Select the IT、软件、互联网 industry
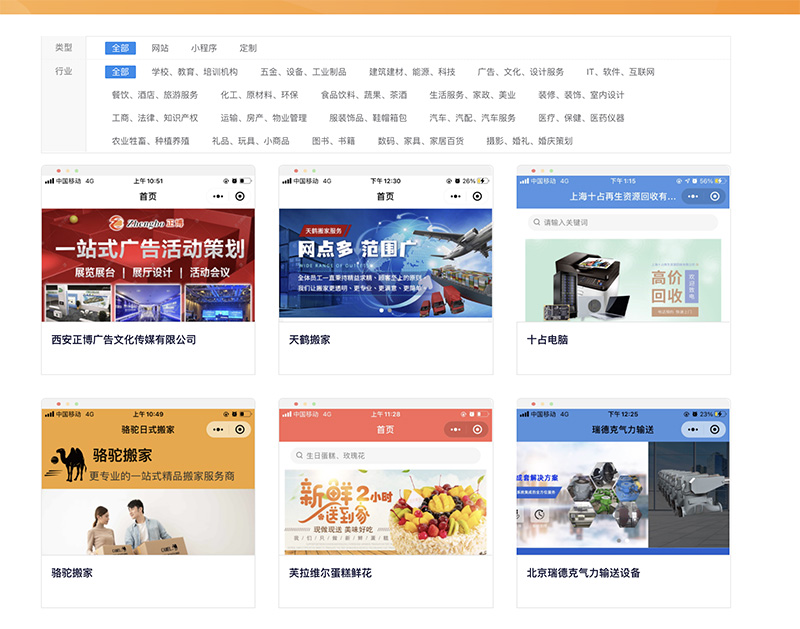The width and height of the screenshot is (800, 629). [620, 72]
